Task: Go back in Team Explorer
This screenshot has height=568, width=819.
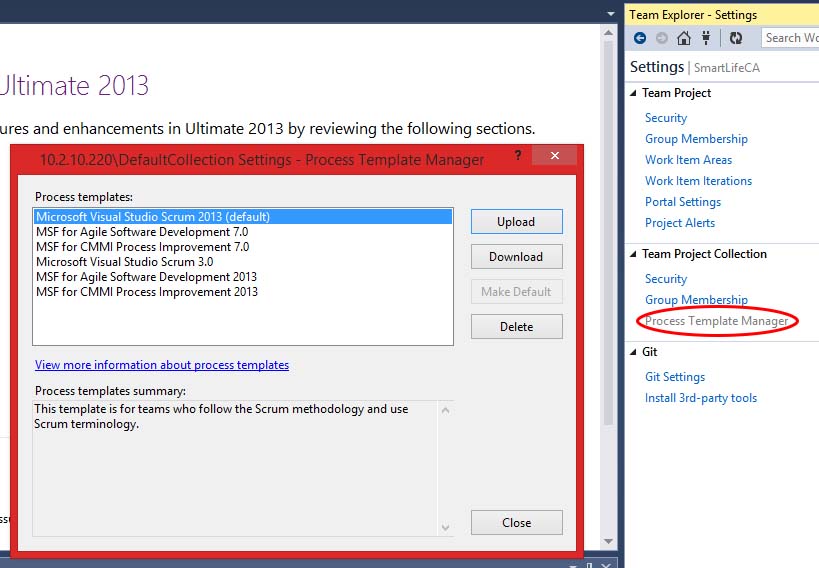Action: 640,38
